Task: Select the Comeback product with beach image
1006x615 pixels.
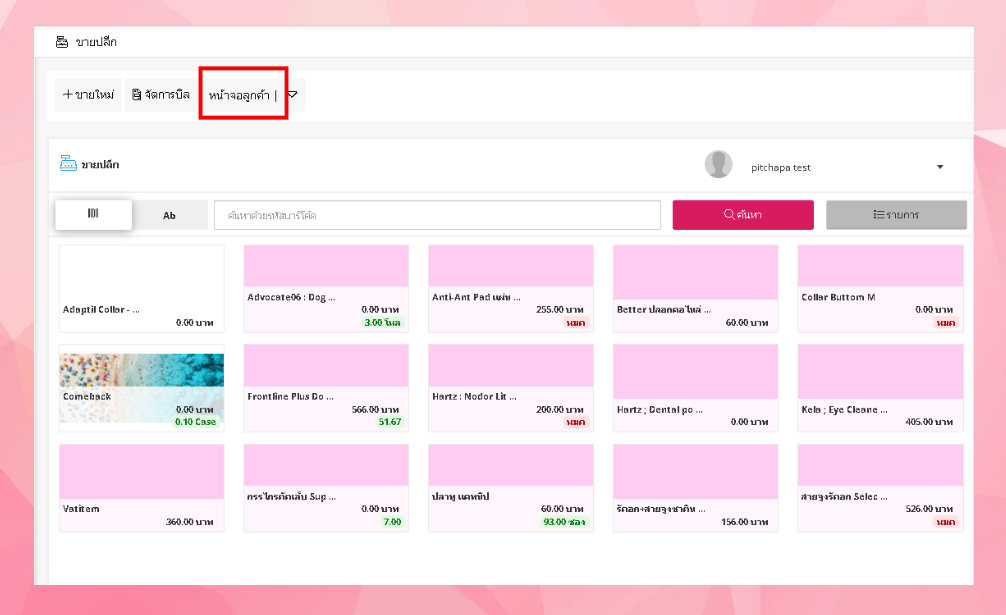Action: pyautogui.click(x=142, y=388)
